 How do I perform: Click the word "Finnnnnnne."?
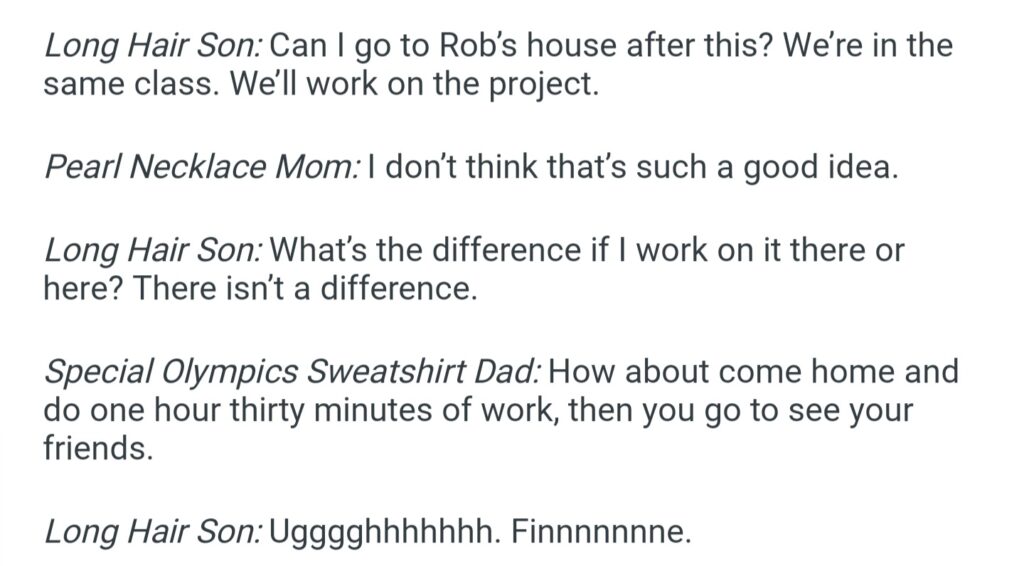click(x=601, y=531)
